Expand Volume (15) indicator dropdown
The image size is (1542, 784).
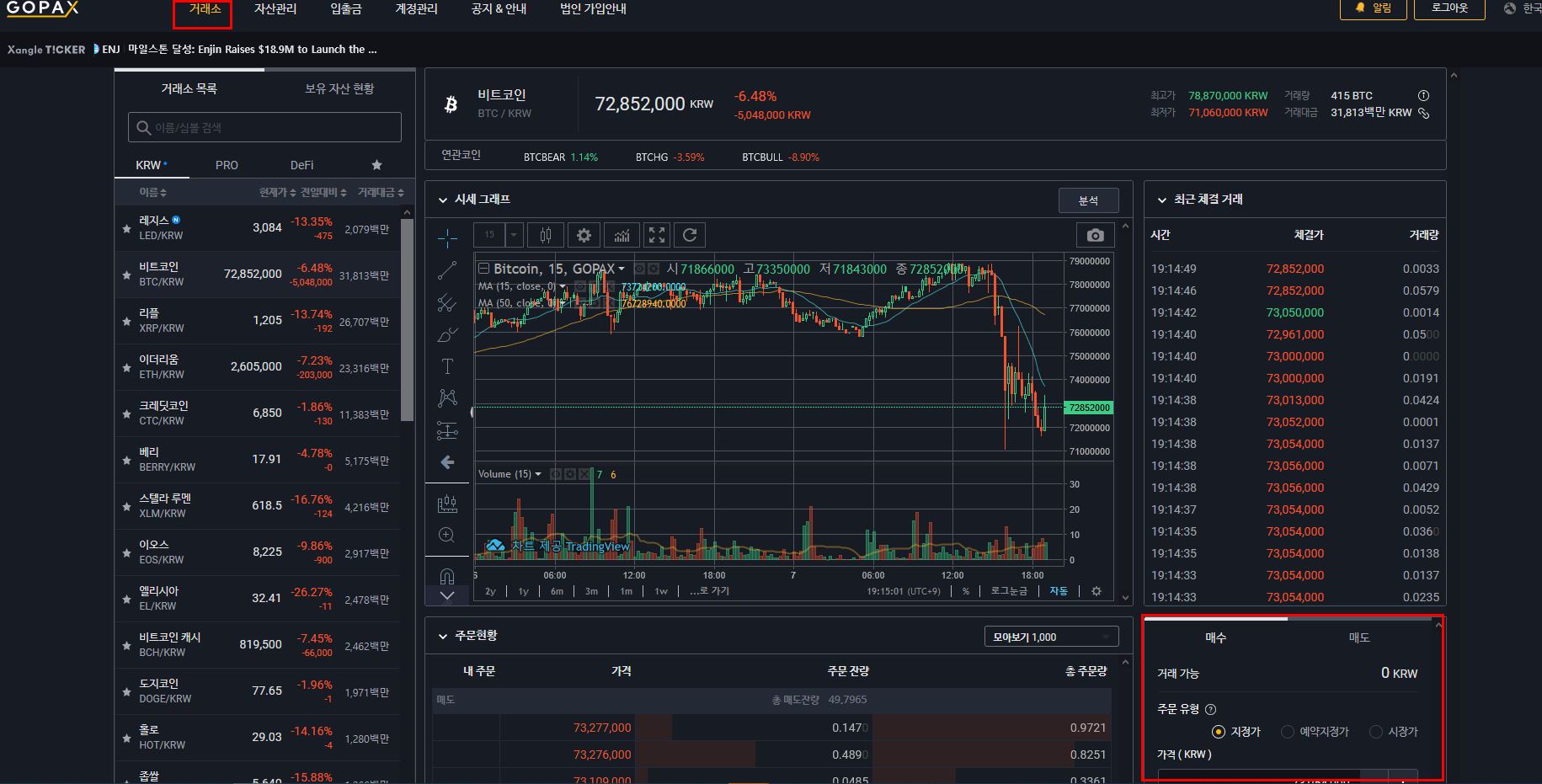coord(538,474)
